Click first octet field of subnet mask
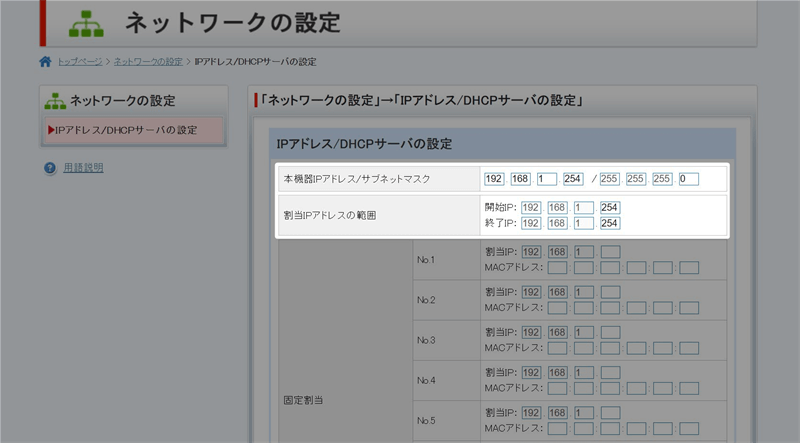 coord(609,179)
